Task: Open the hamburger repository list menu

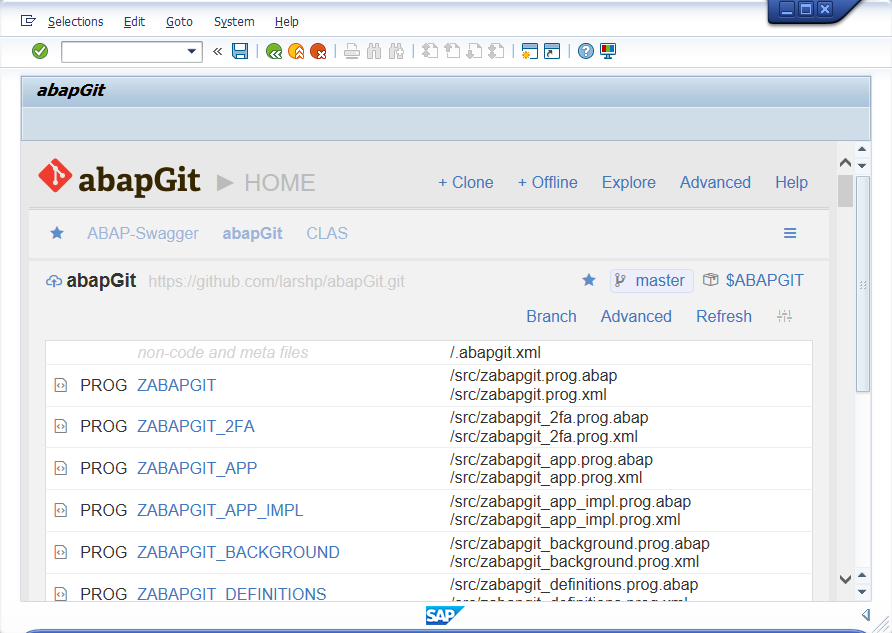Action: click(790, 233)
